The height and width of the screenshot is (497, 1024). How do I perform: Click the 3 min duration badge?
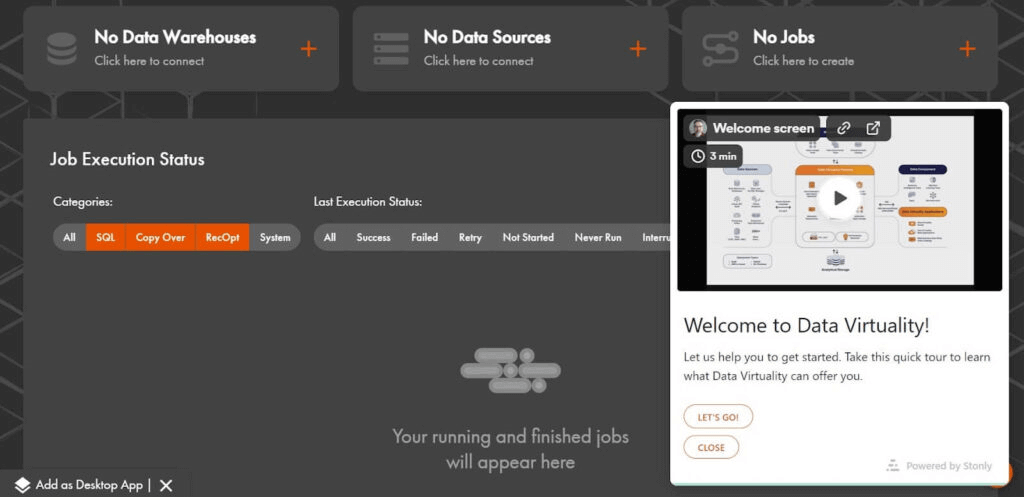pos(713,156)
